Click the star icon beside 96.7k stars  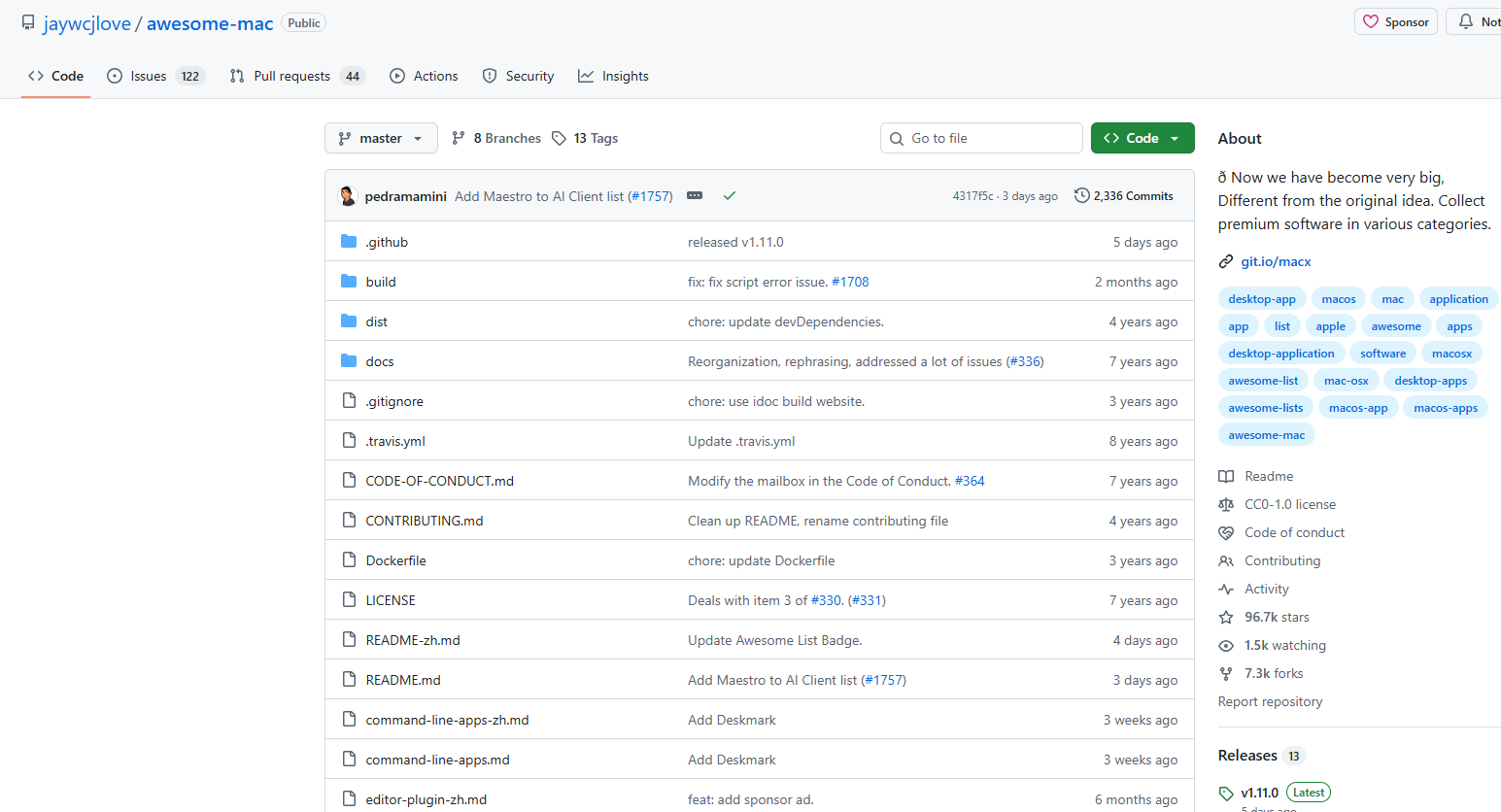[x=1226, y=617]
